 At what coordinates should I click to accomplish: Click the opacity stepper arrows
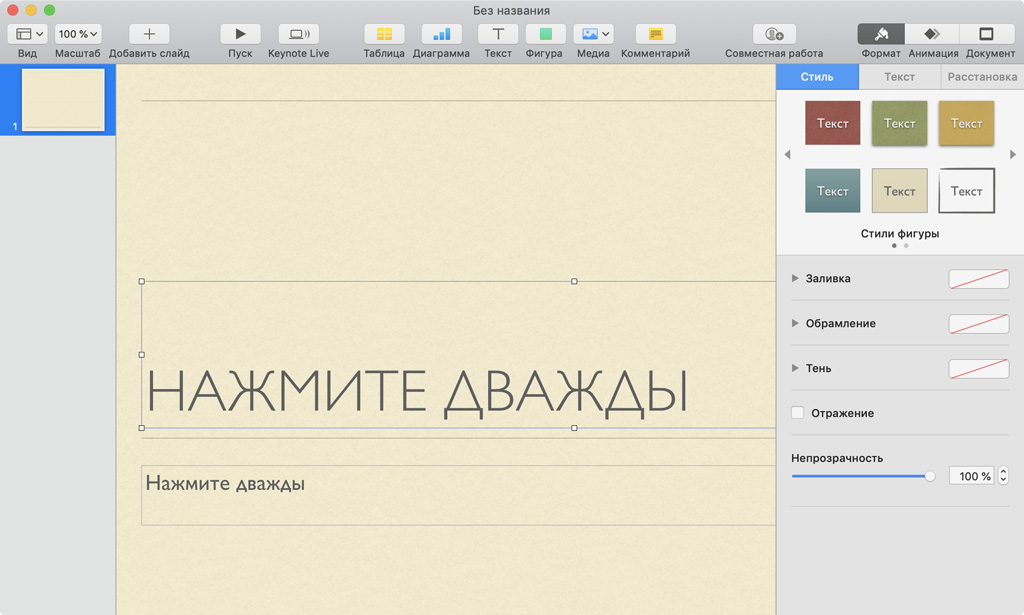click(x=1003, y=476)
